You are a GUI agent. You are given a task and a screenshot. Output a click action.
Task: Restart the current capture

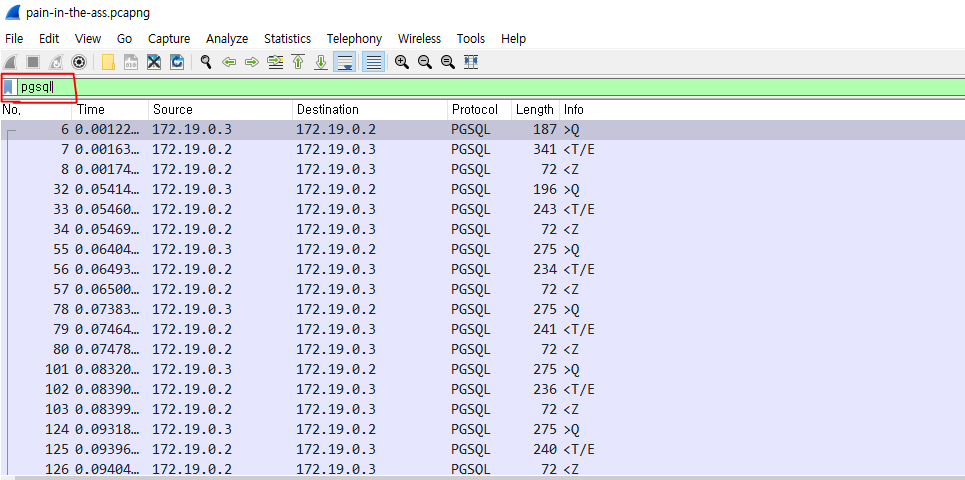pyautogui.click(x=55, y=62)
